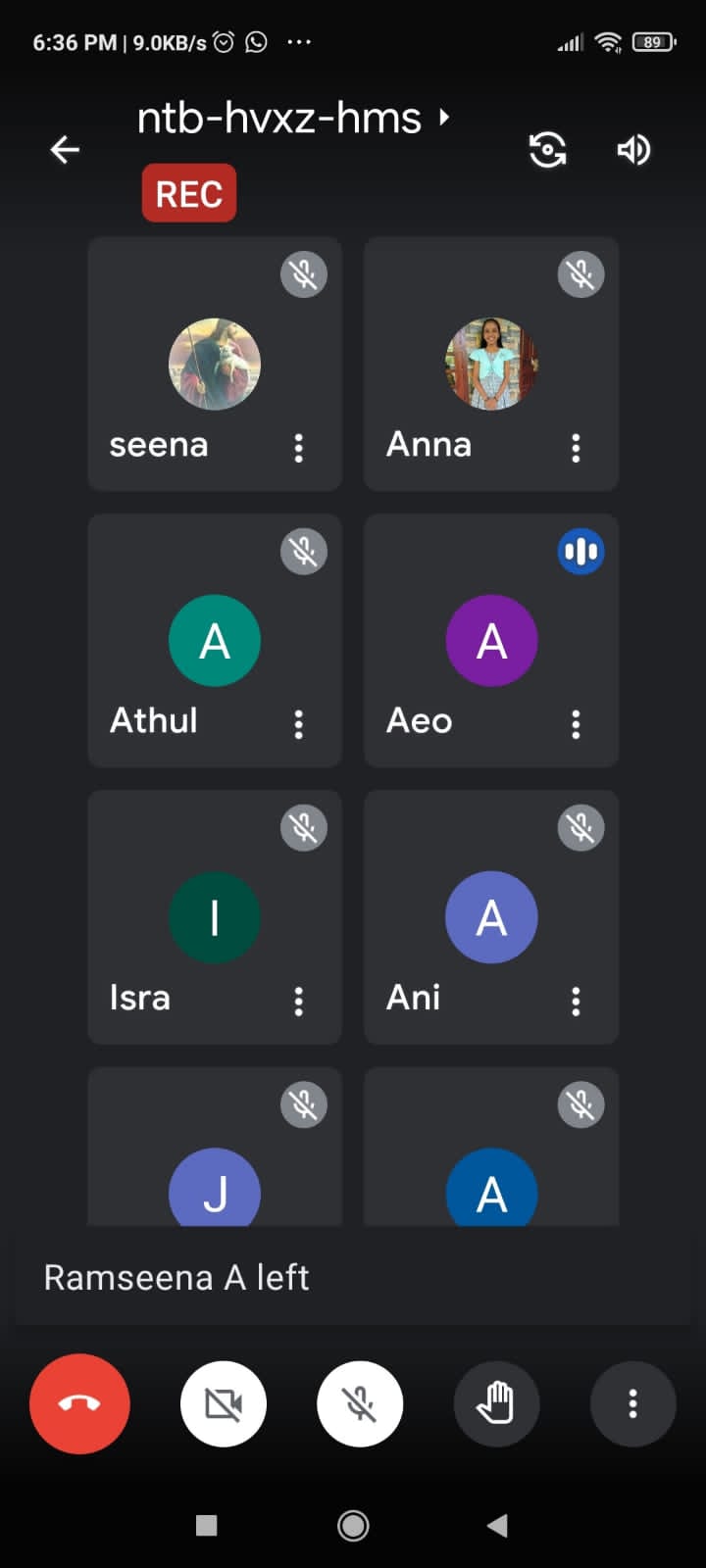Screen dimensions: 706x1568
Task: Tap the speaker audio output icon
Action: point(633,150)
